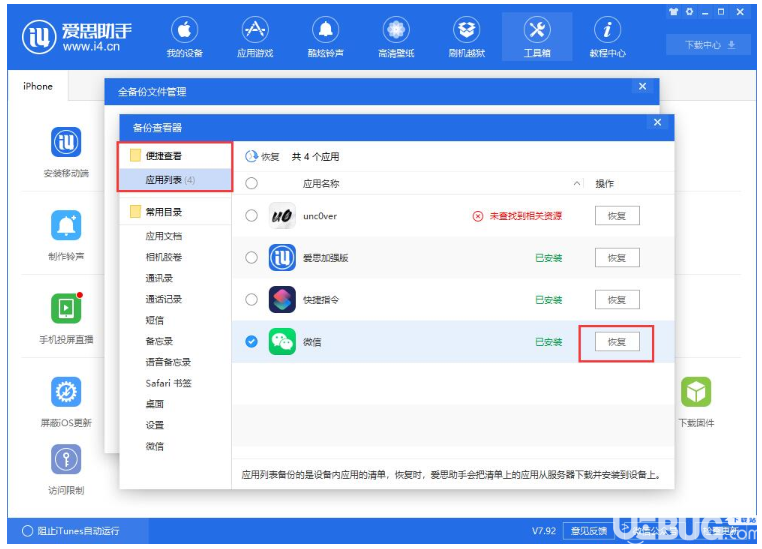Select the 爱思加强版 row radio button
Image resolution: width=762 pixels, height=549 pixels.
(x=251, y=257)
